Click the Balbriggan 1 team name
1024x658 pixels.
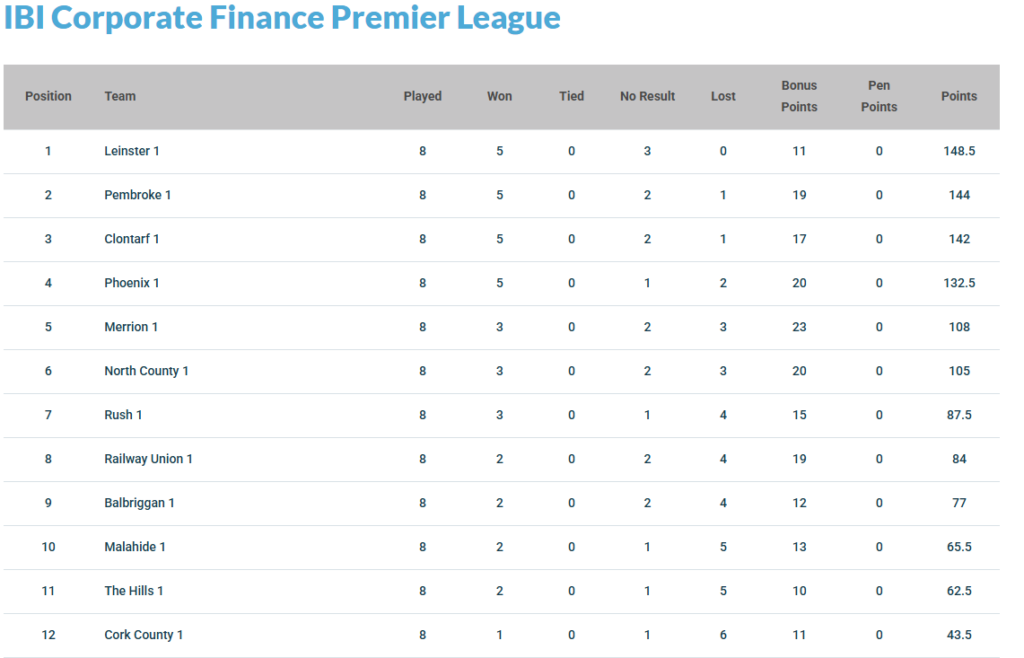tap(139, 503)
